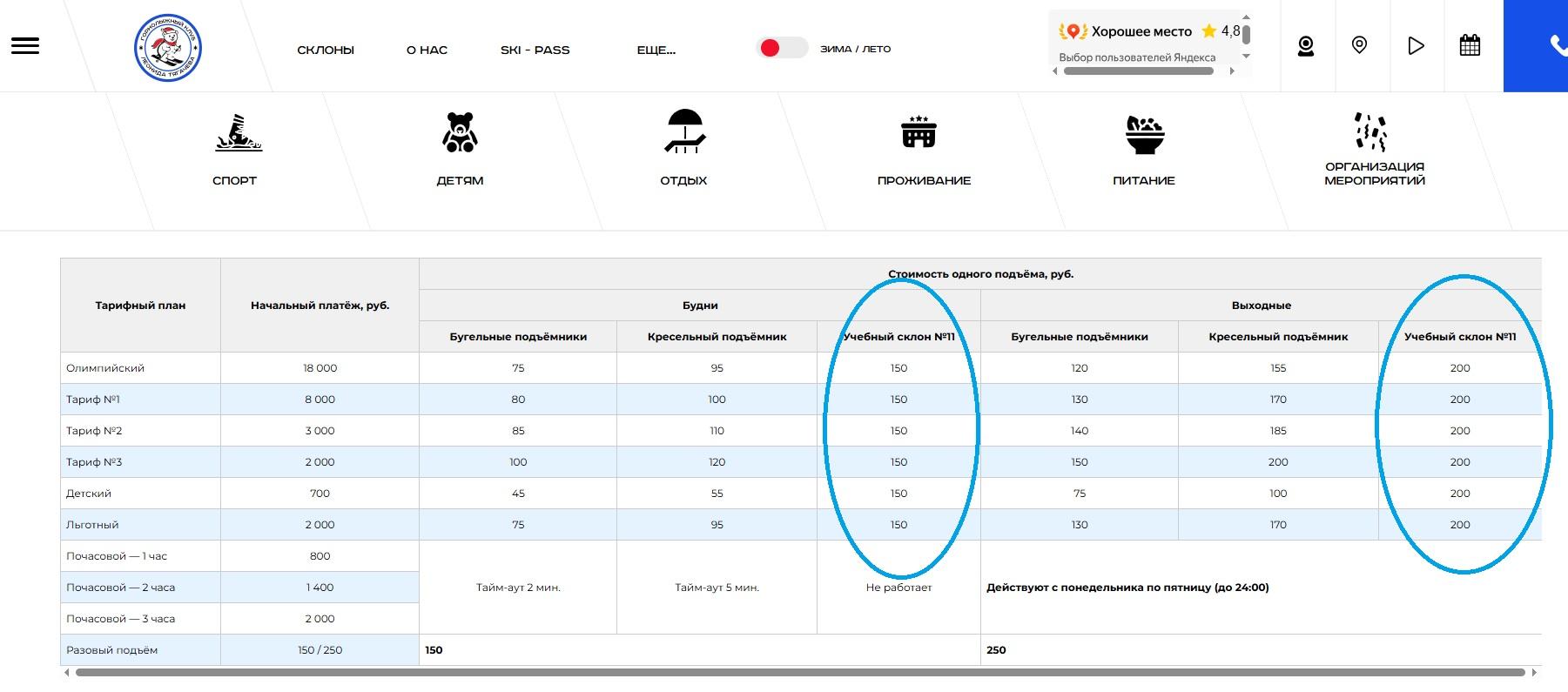Open the Склоны menu item
The image size is (1568, 692).
326,50
